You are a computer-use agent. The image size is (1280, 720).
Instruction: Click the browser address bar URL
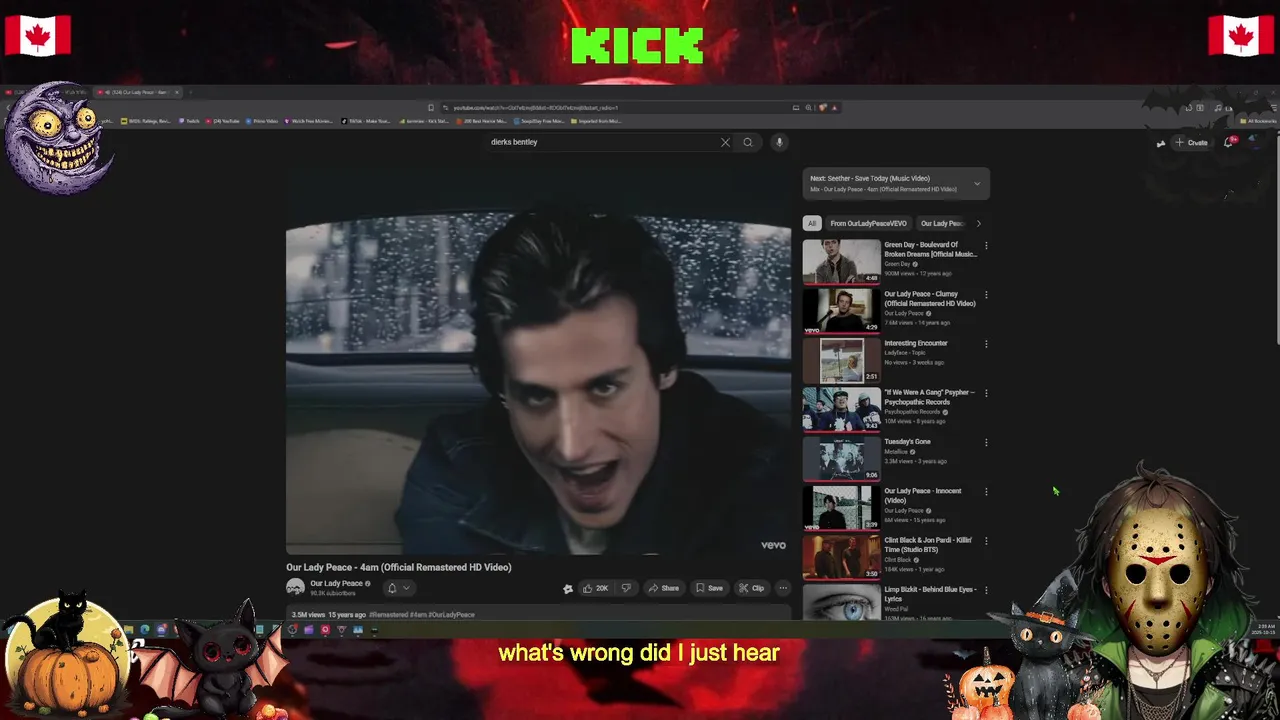tap(535, 108)
